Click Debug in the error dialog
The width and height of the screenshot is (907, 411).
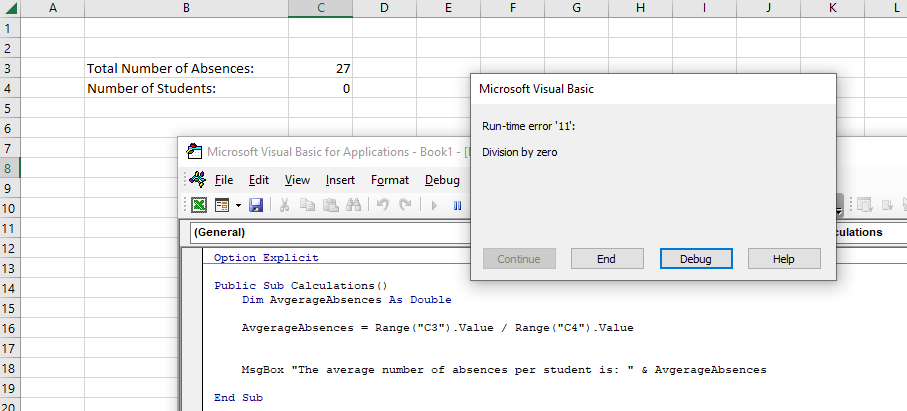(696, 259)
